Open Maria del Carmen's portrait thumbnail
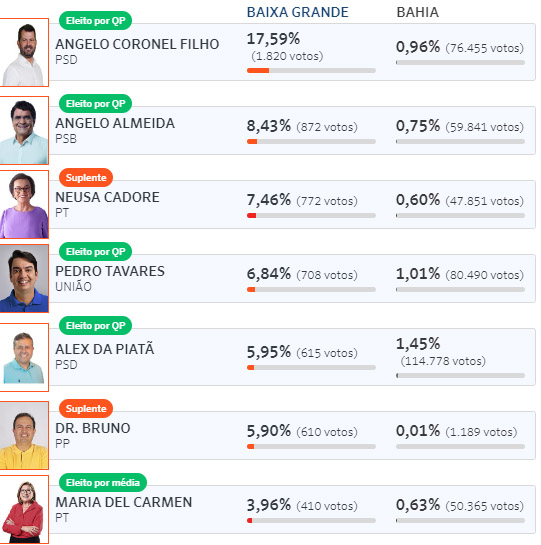Image resolution: width=541 pixels, height=545 pixels. coord(24,510)
